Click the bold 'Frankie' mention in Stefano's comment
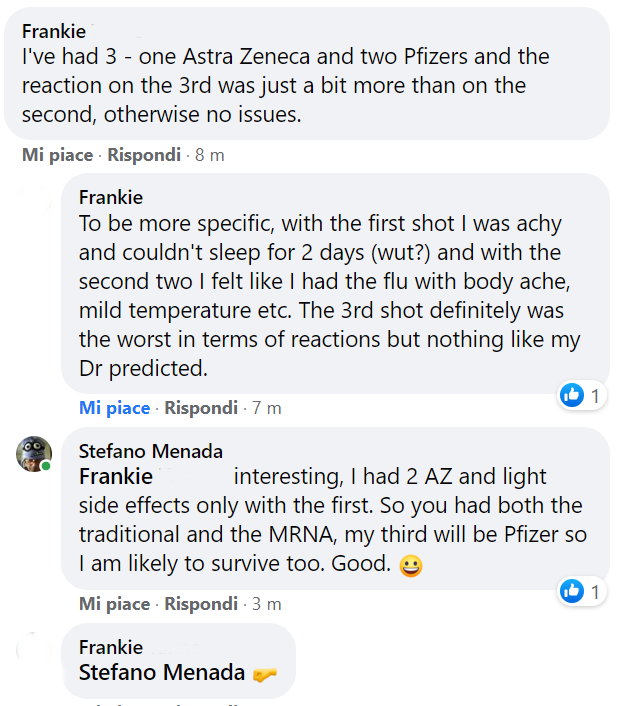Viewport: 618px width, 706px height. click(x=116, y=476)
